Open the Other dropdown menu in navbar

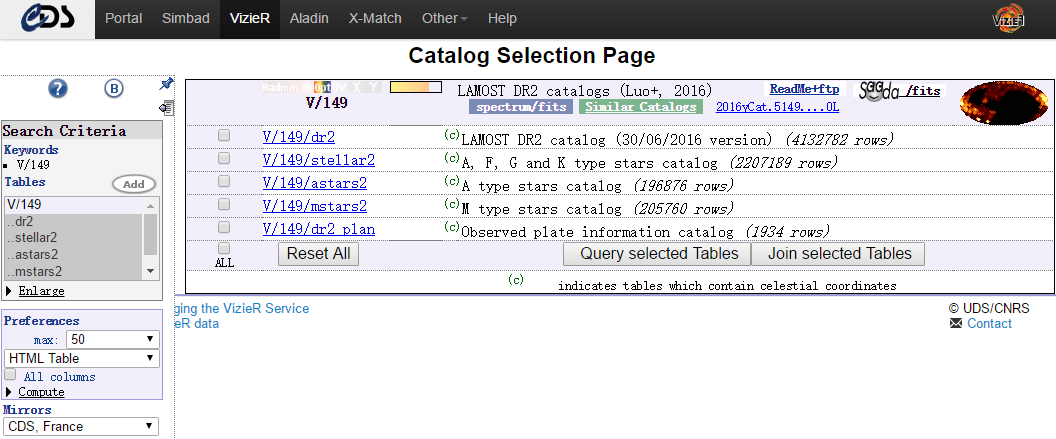(444, 18)
